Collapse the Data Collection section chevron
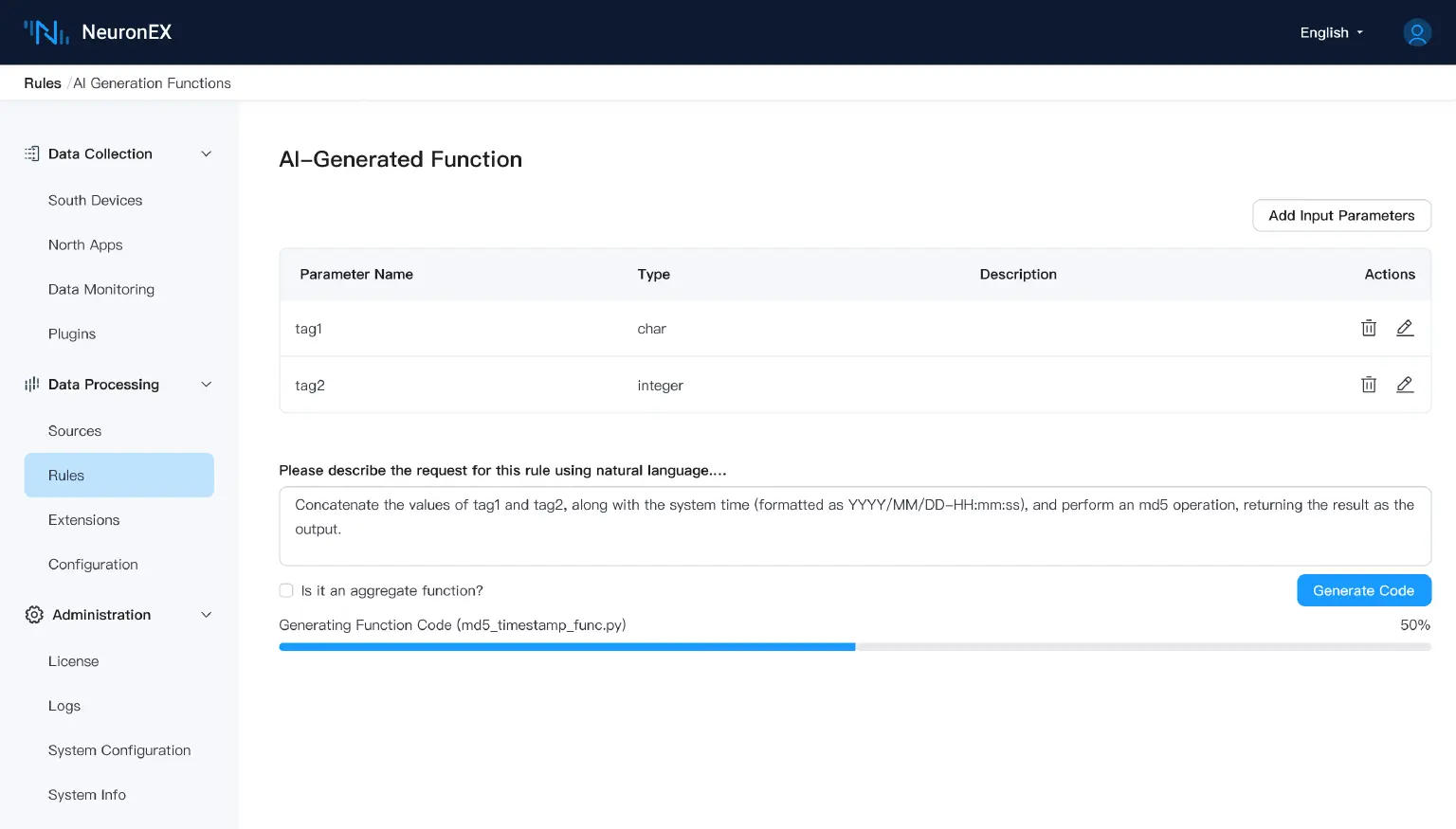This screenshot has width=1456, height=829. 206,153
